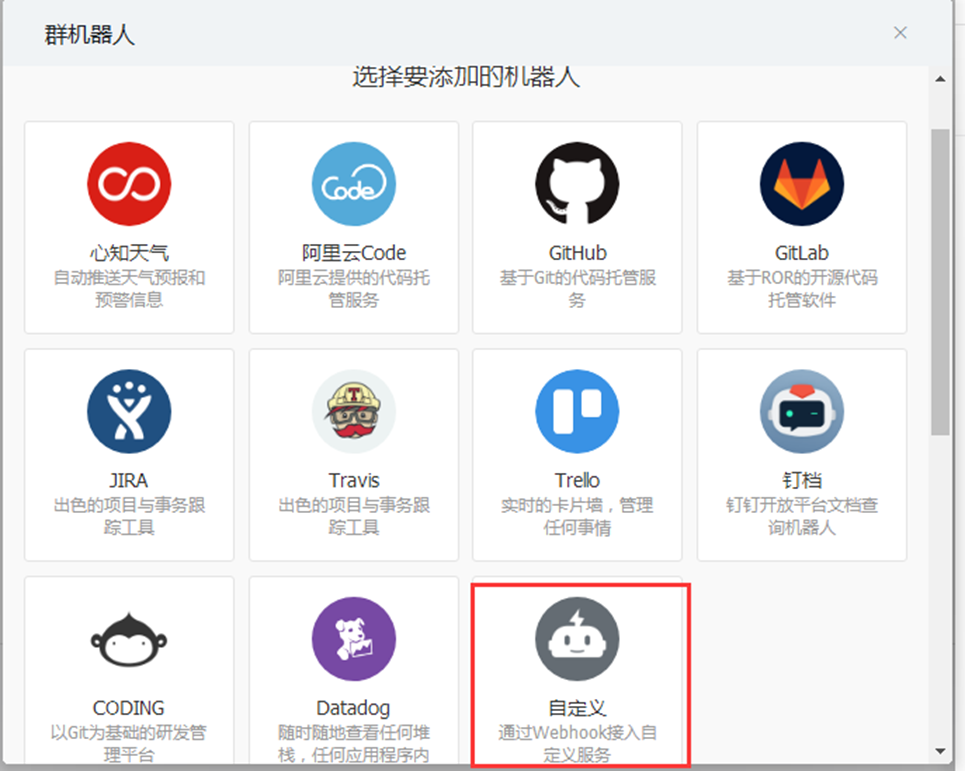Click description 基于Git的代码托管服务
Screen dimensions: 965x771
[x=577, y=289]
